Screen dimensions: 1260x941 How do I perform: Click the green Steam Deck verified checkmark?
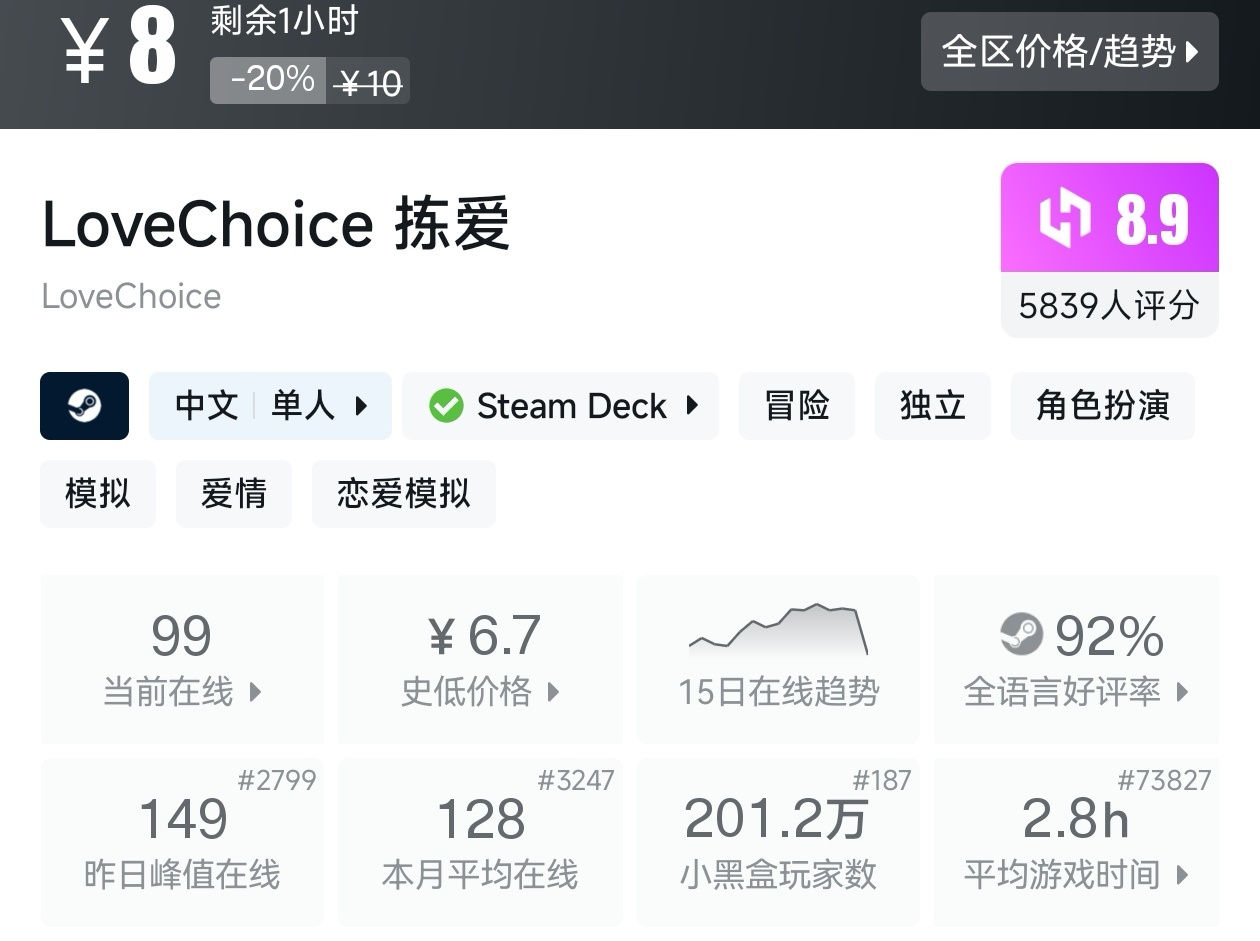446,406
